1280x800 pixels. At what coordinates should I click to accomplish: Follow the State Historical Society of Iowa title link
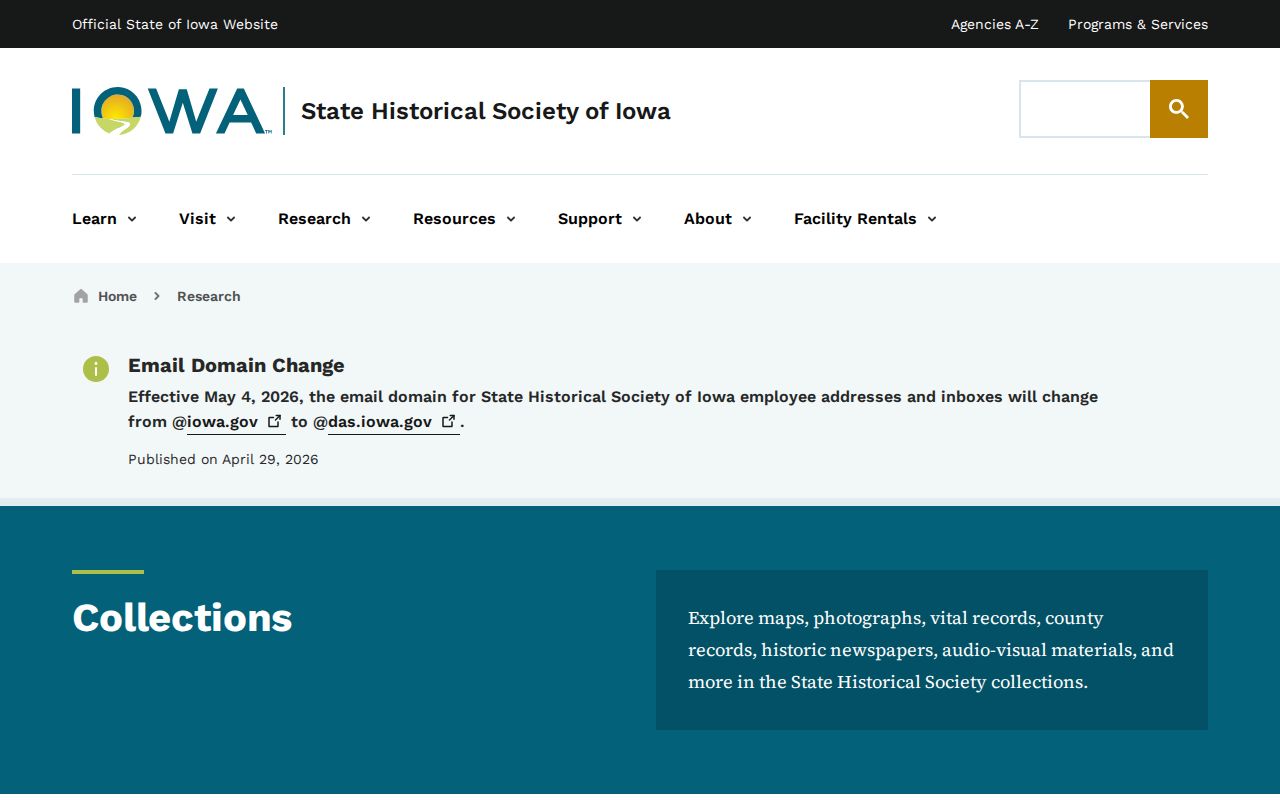tap(486, 111)
